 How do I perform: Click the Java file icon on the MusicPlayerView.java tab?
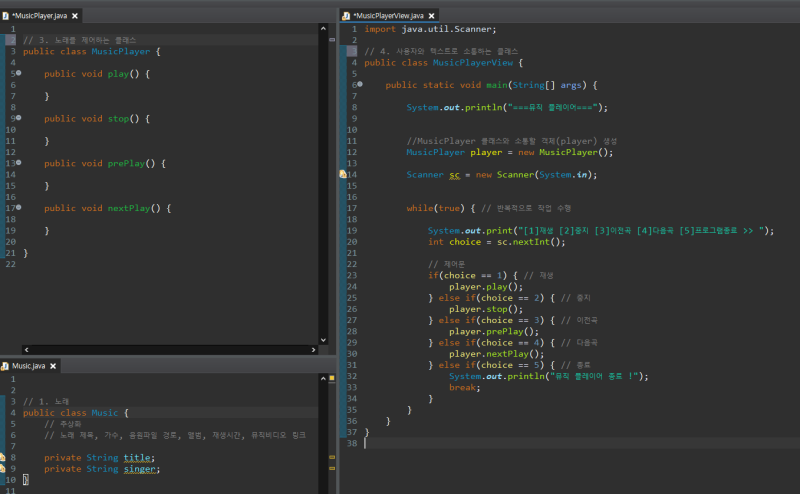[346, 17]
